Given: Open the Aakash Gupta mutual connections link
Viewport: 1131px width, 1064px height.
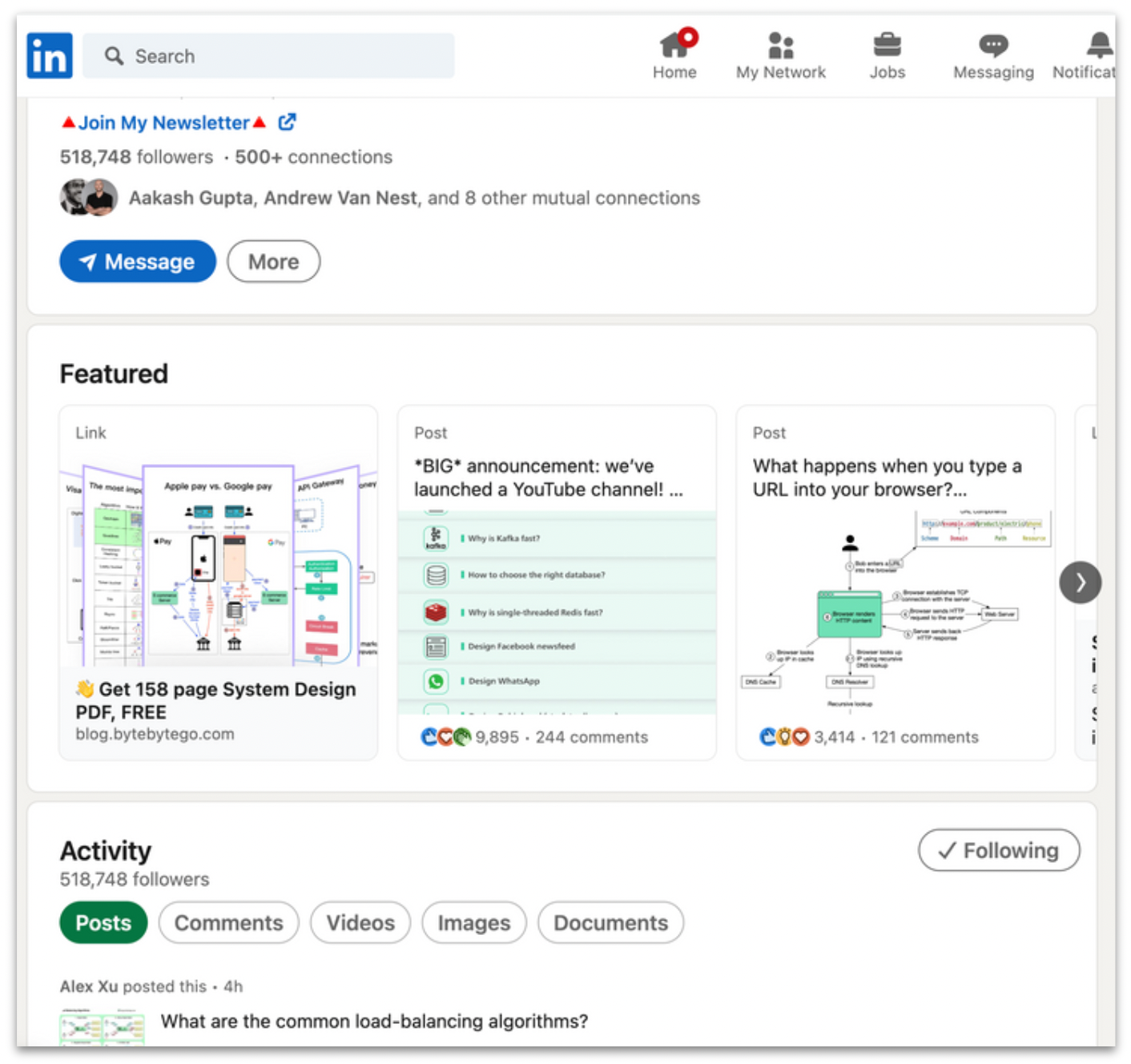Looking at the screenshot, I should coord(191,198).
